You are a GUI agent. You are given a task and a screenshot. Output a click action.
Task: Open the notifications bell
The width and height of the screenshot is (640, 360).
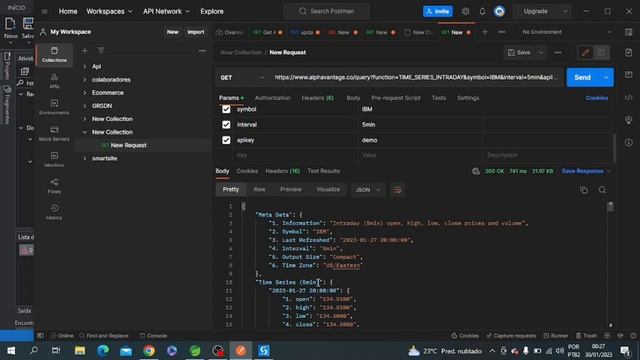click(482, 11)
